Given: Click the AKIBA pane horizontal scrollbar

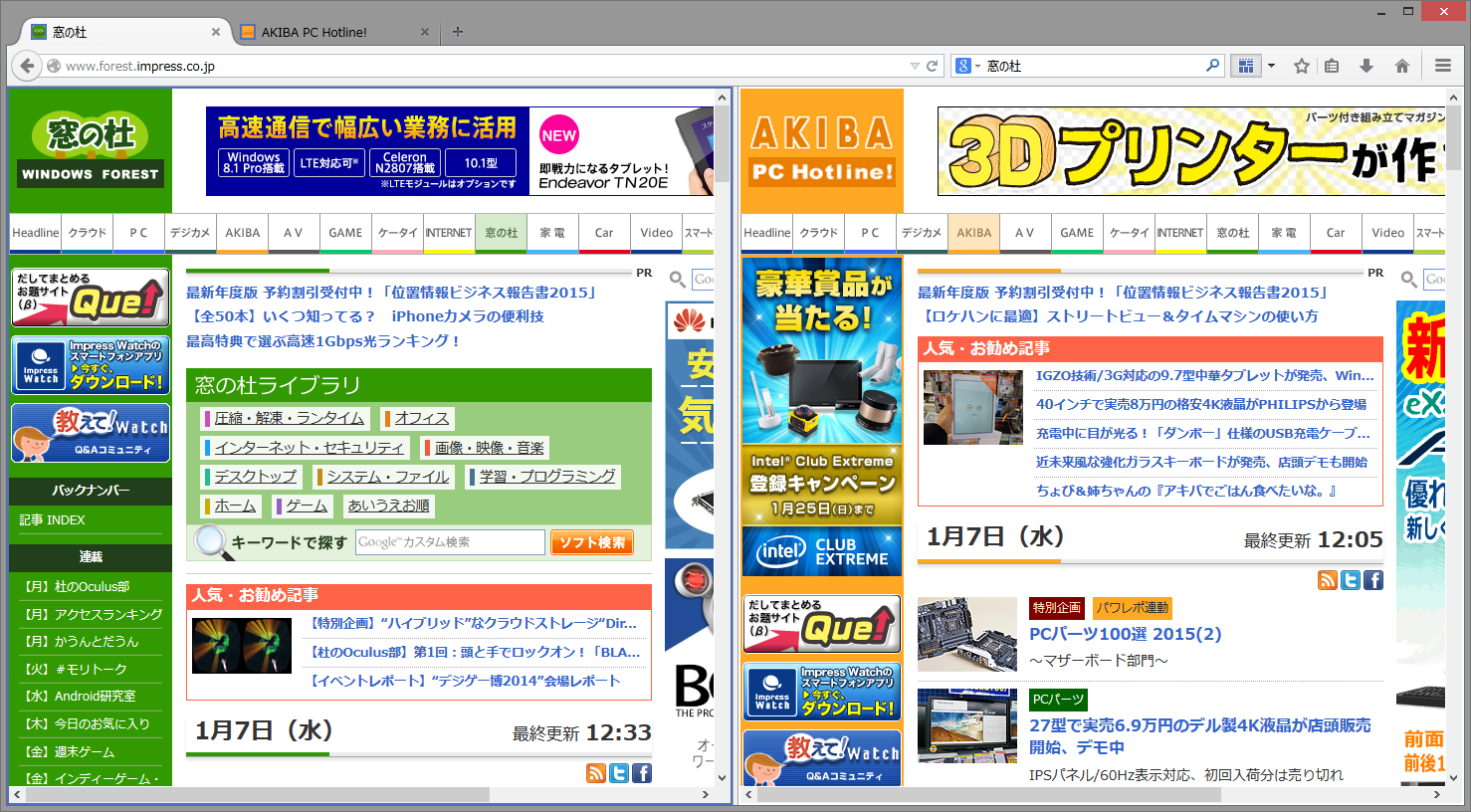Looking at the screenshot, I should point(988,795).
